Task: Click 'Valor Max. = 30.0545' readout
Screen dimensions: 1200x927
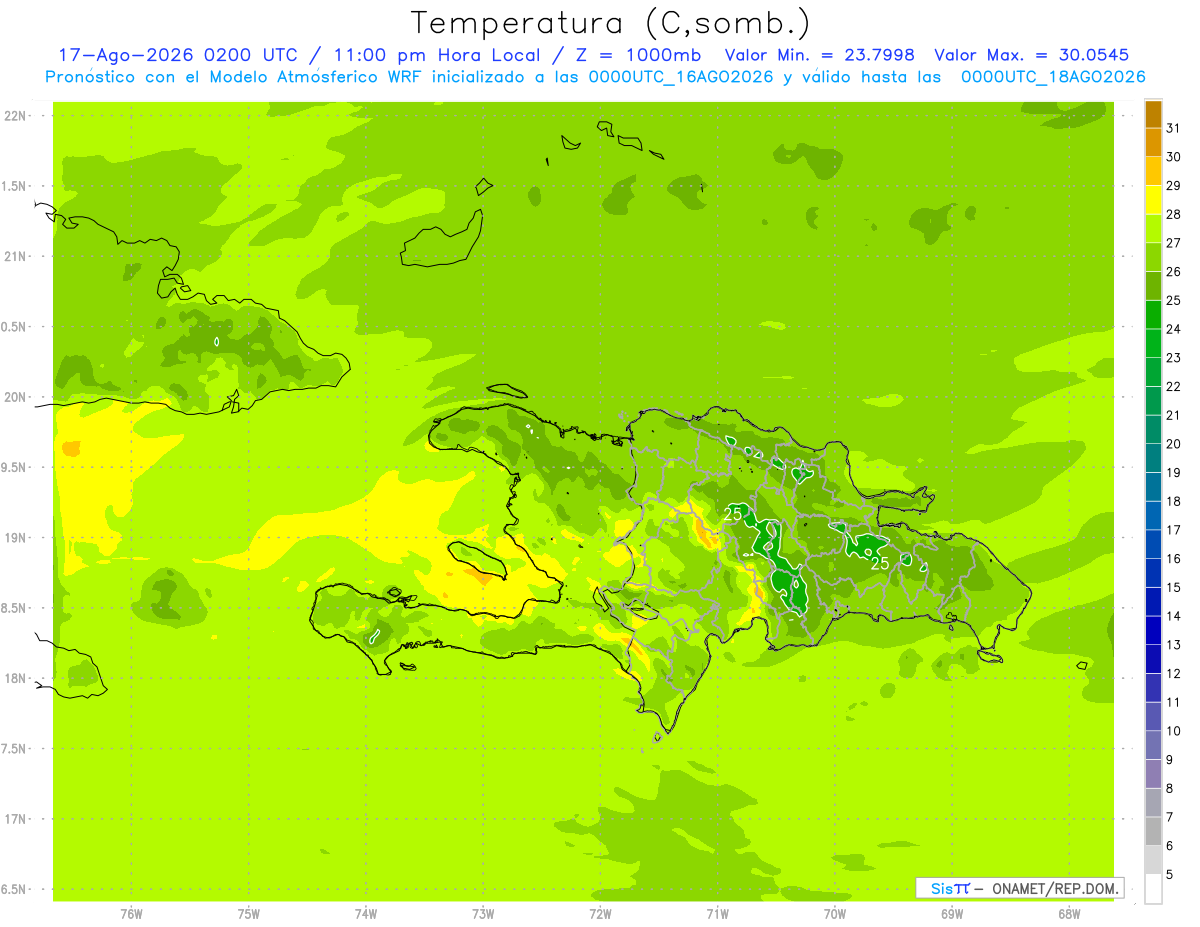Action: 1032,55
